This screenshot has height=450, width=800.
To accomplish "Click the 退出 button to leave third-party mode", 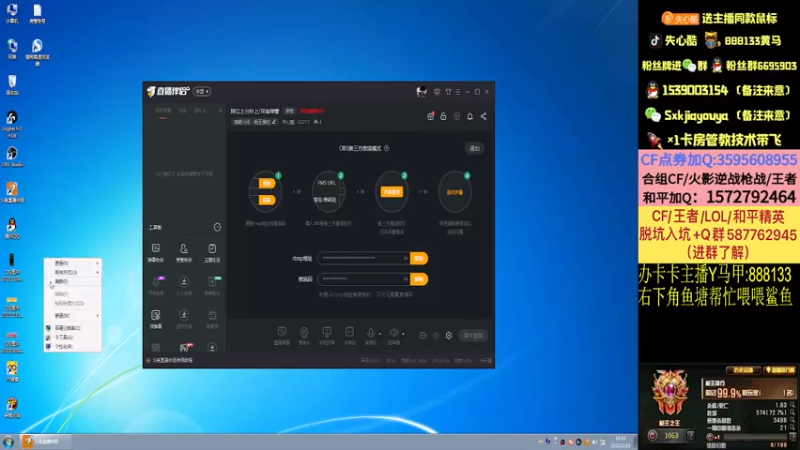I will [474, 148].
